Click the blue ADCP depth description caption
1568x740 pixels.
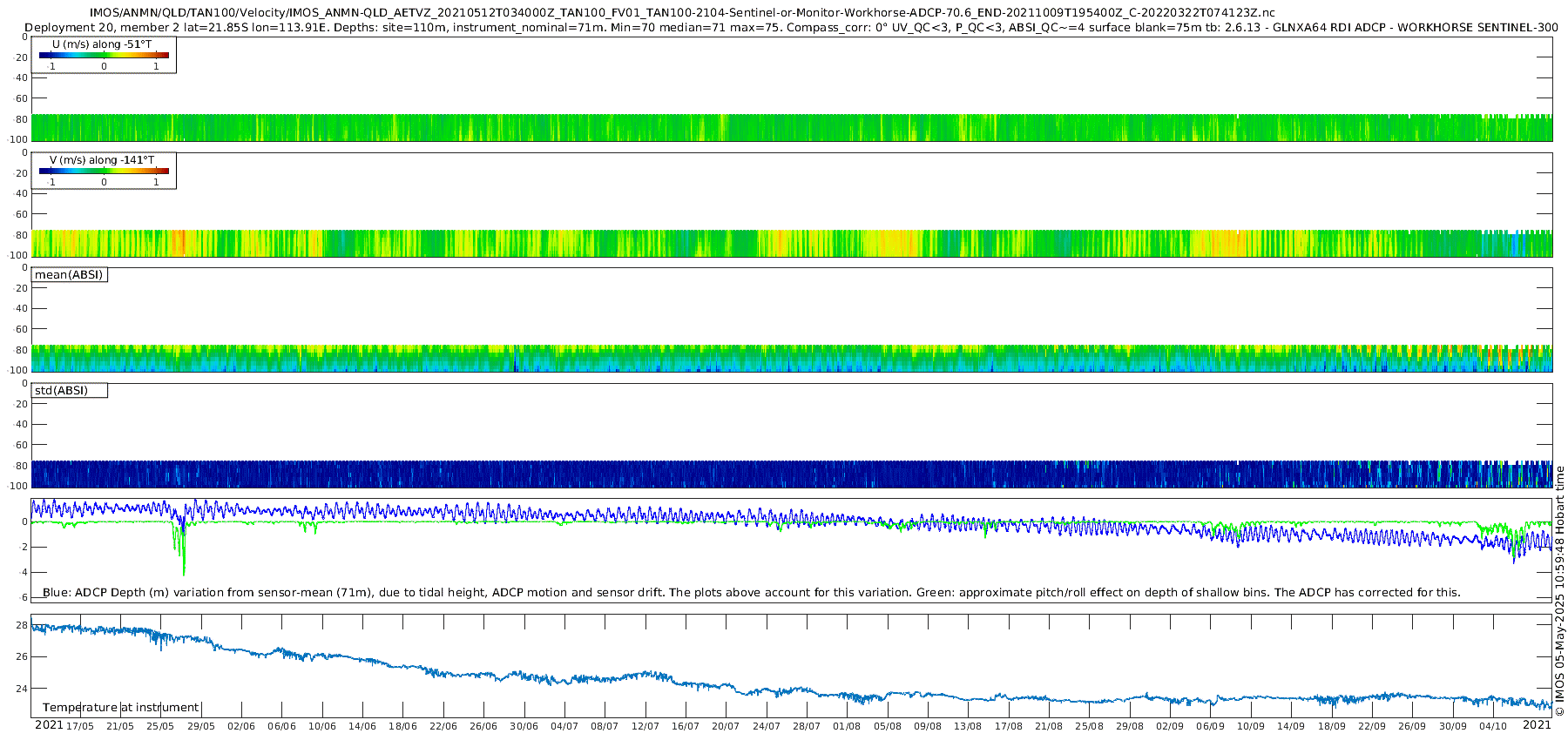click(x=751, y=592)
